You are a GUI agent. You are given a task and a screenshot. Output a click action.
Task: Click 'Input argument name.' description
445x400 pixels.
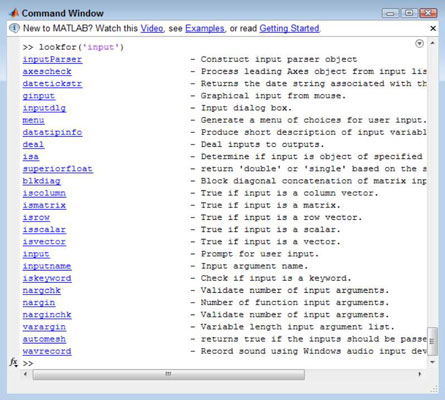coord(254,266)
